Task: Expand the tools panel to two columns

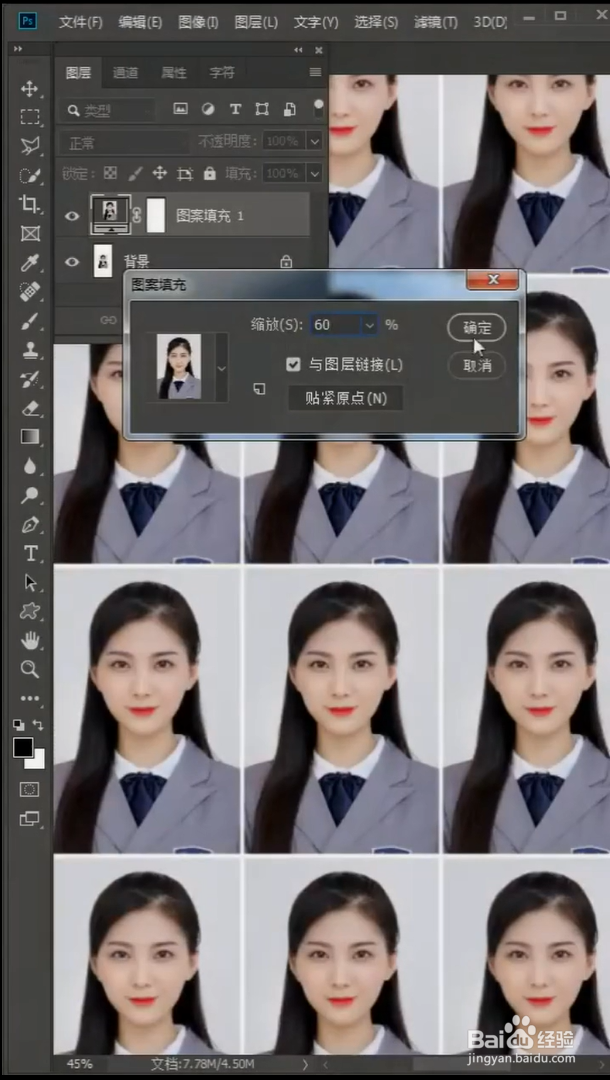Action: (x=18, y=49)
